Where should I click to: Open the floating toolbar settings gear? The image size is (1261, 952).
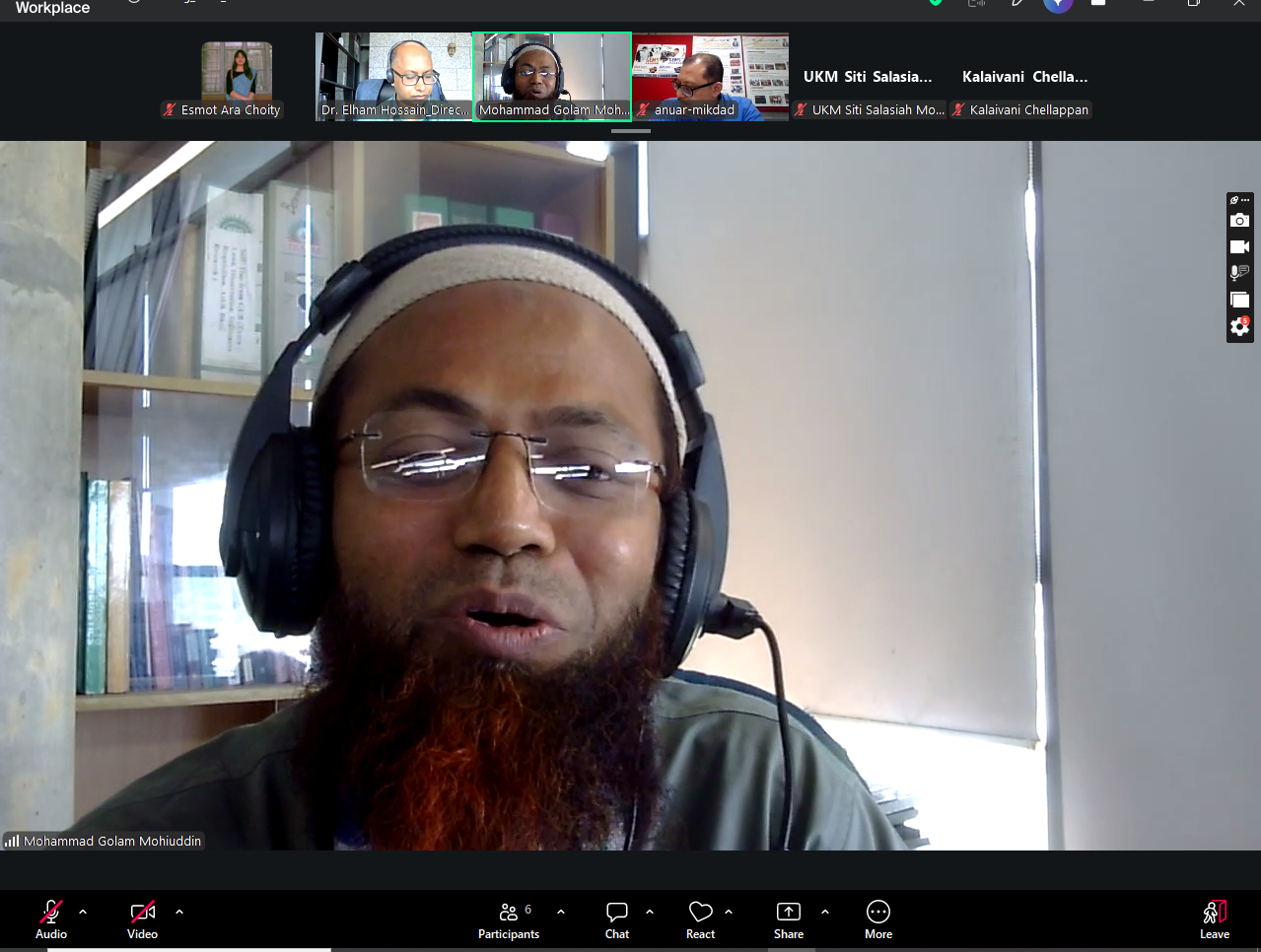1240,326
